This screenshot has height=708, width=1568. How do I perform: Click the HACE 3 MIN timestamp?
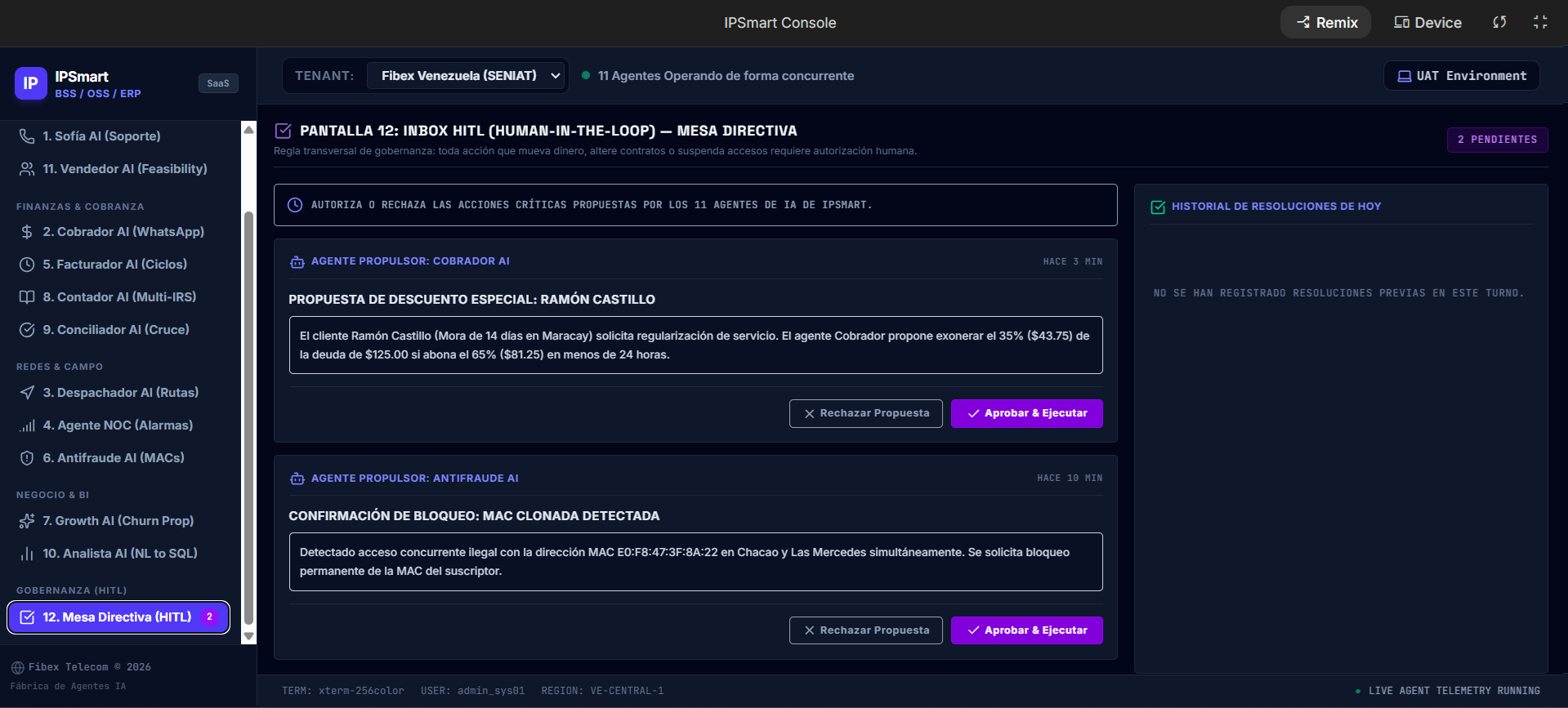coord(1072,262)
